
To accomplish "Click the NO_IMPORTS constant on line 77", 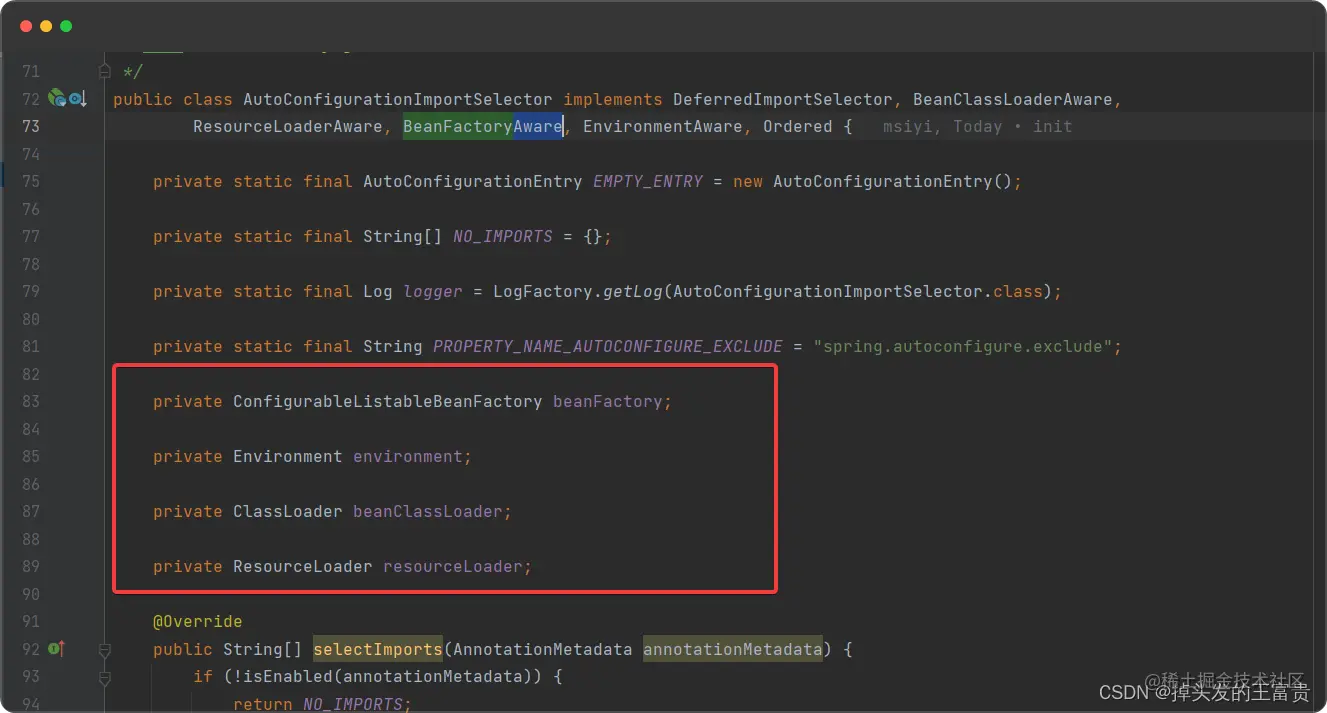I will (x=502, y=237).
